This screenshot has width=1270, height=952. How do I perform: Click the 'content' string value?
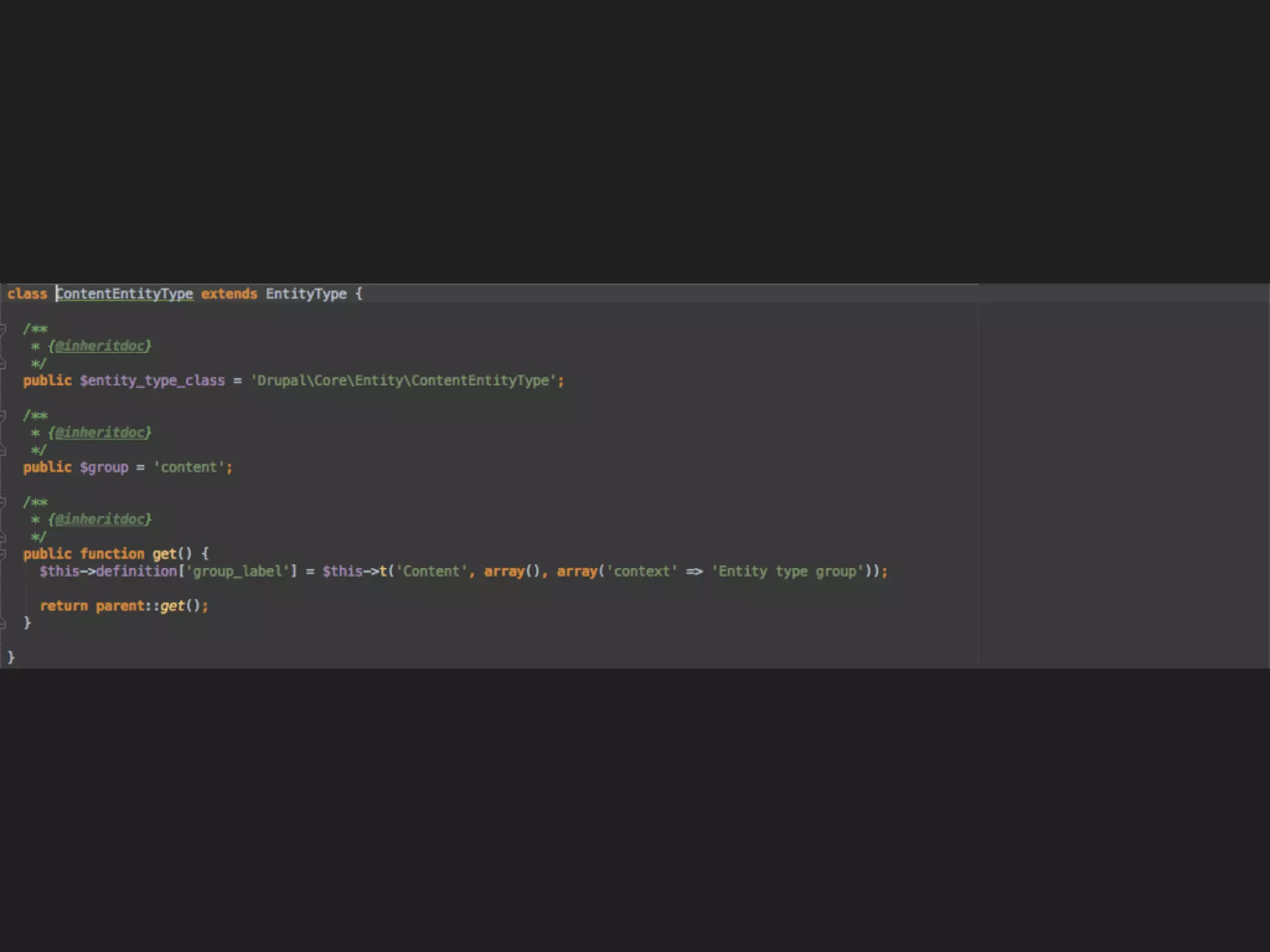pyautogui.click(x=189, y=467)
